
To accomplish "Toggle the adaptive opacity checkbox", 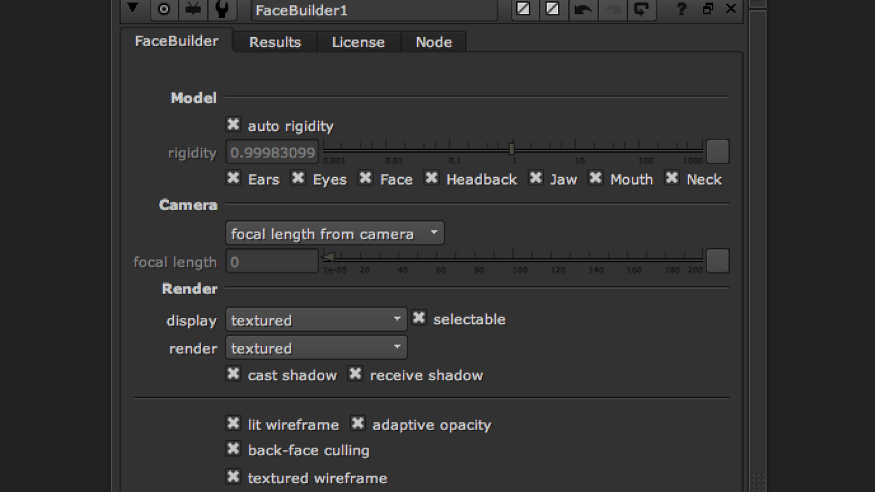I will [x=358, y=423].
